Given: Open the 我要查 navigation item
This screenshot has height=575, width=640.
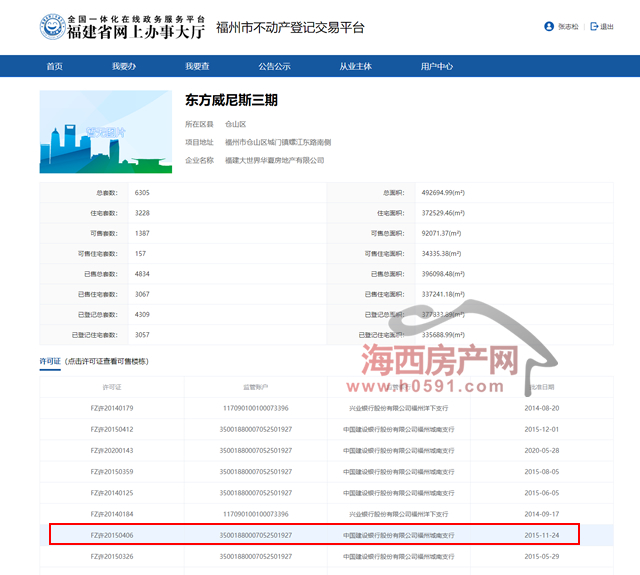Looking at the screenshot, I should [x=197, y=66].
